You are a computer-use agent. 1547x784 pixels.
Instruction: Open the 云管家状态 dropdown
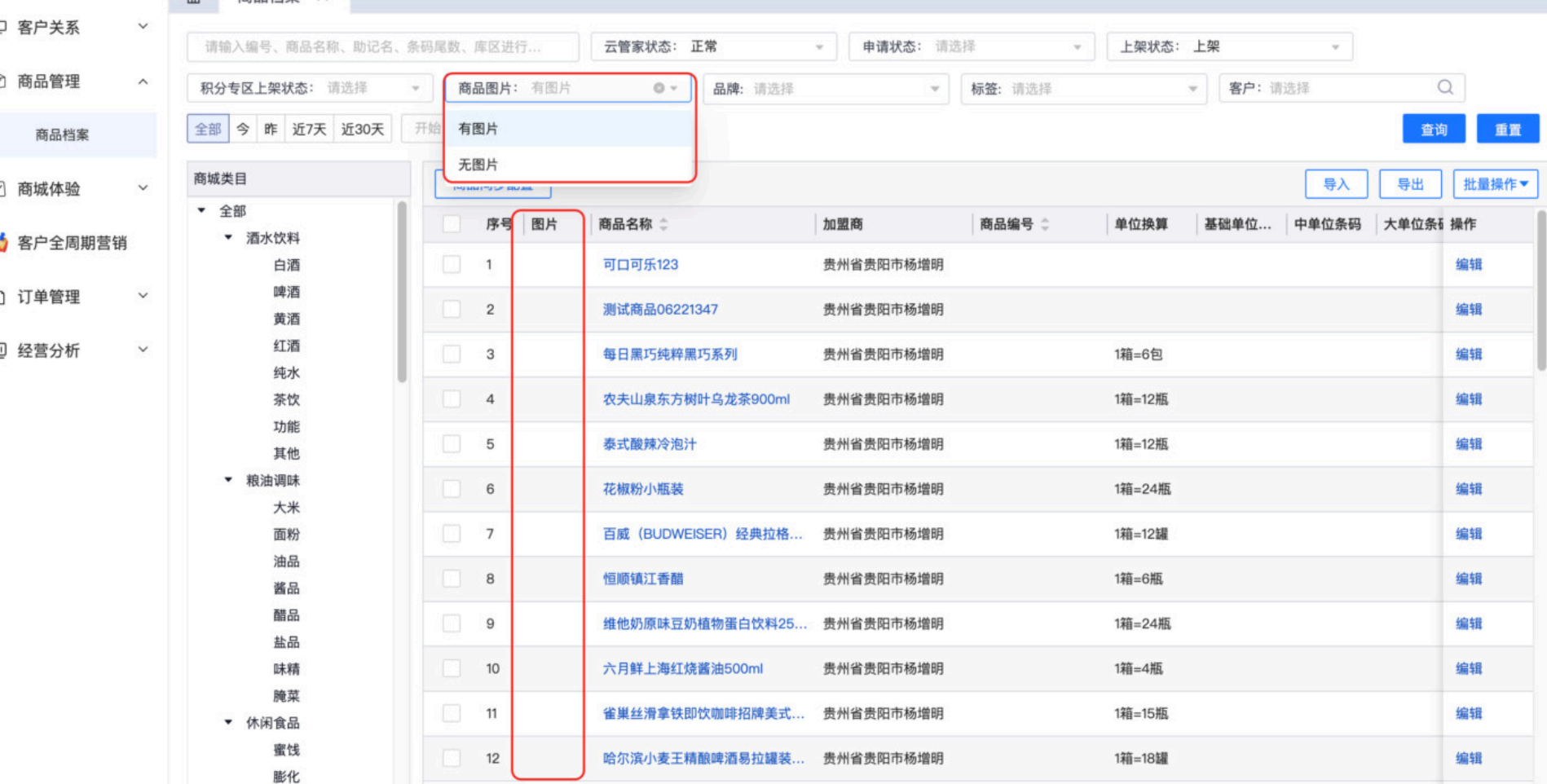coord(713,47)
